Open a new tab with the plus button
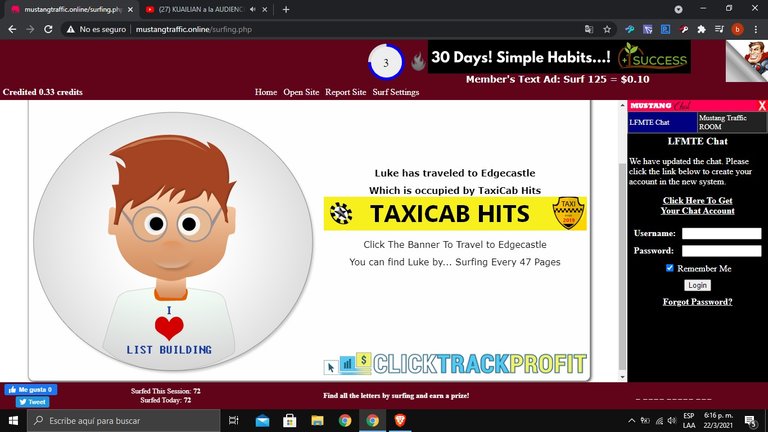 (x=286, y=9)
